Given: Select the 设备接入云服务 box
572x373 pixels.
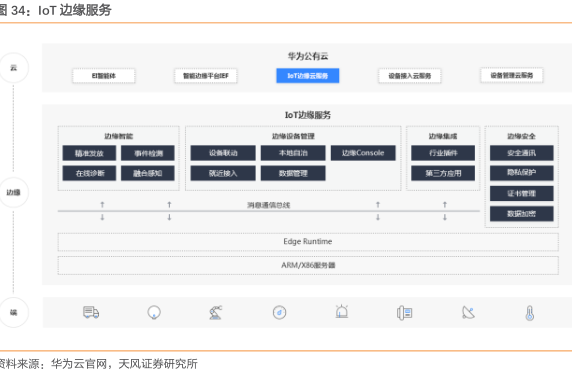Looking at the screenshot, I should [410, 76].
